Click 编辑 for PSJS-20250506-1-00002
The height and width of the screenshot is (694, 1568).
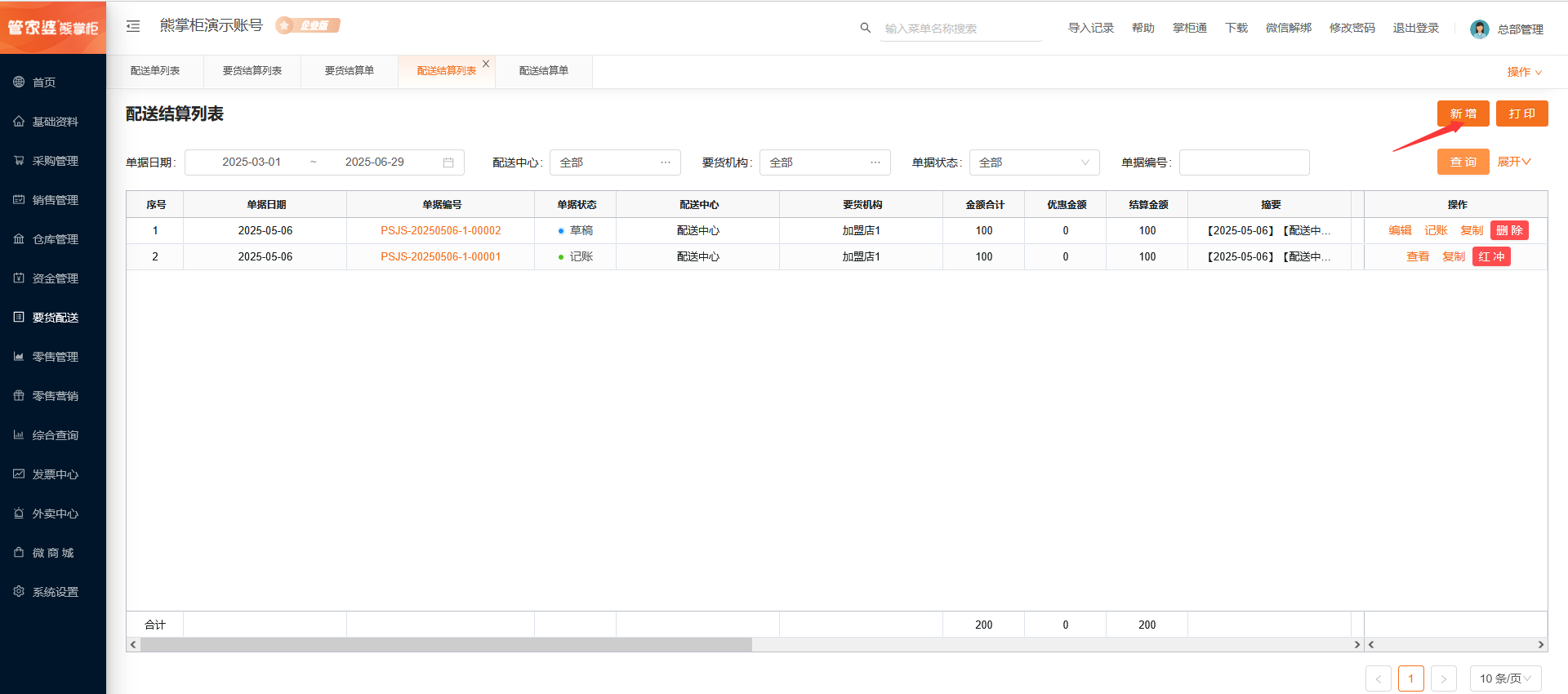[x=1400, y=230]
